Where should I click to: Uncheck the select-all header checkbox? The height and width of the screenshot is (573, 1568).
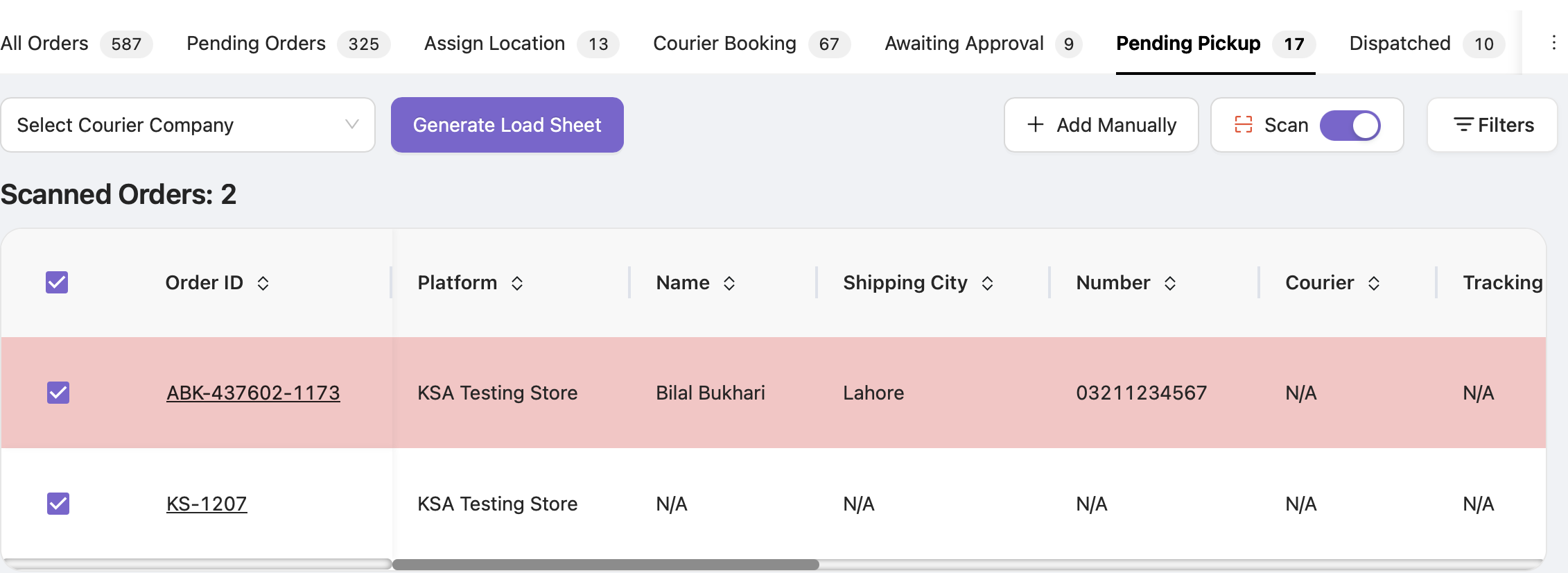pos(57,282)
